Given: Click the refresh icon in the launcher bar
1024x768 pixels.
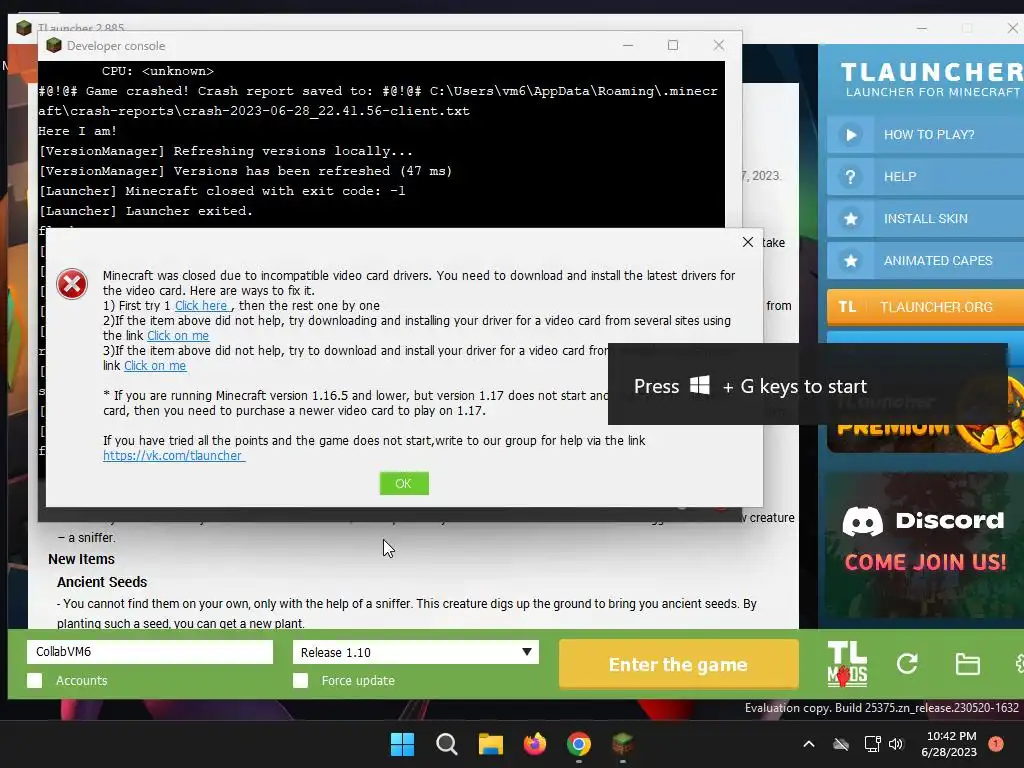Looking at the screenshot, I should pyautogui.click(x=907, y=664).
